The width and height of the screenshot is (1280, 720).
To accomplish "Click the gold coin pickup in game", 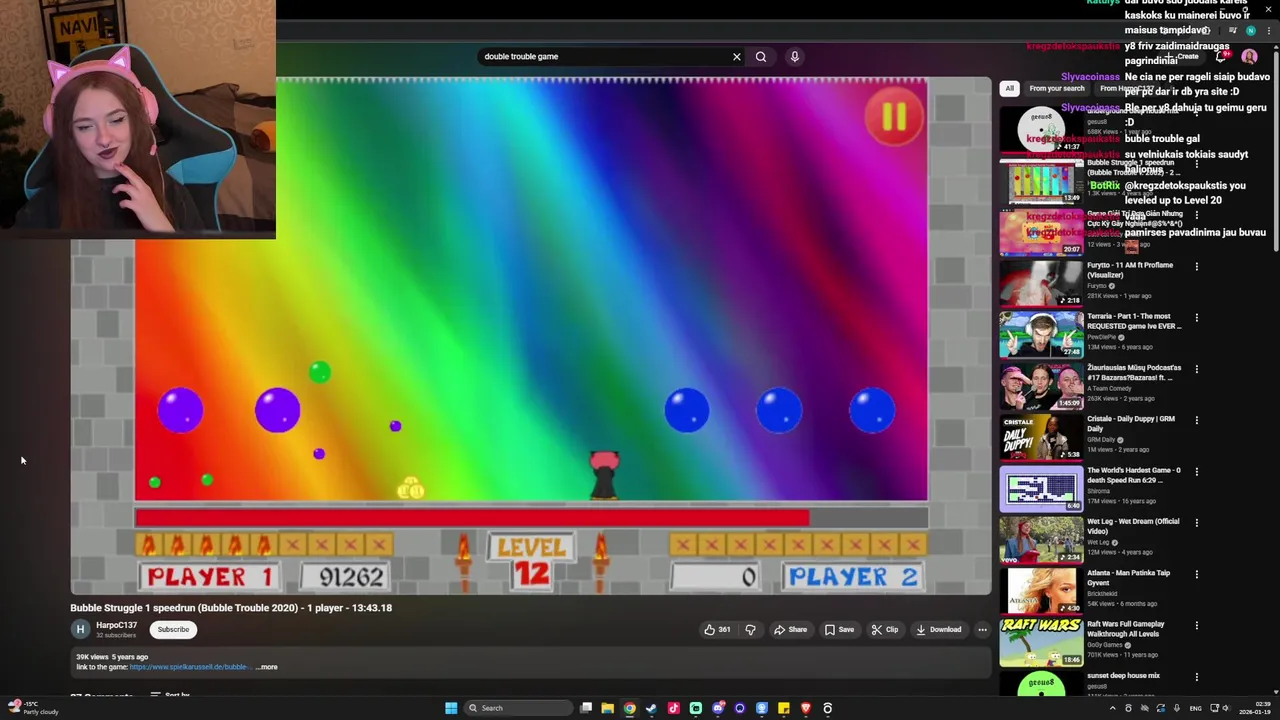I will [x=411, y=489].
